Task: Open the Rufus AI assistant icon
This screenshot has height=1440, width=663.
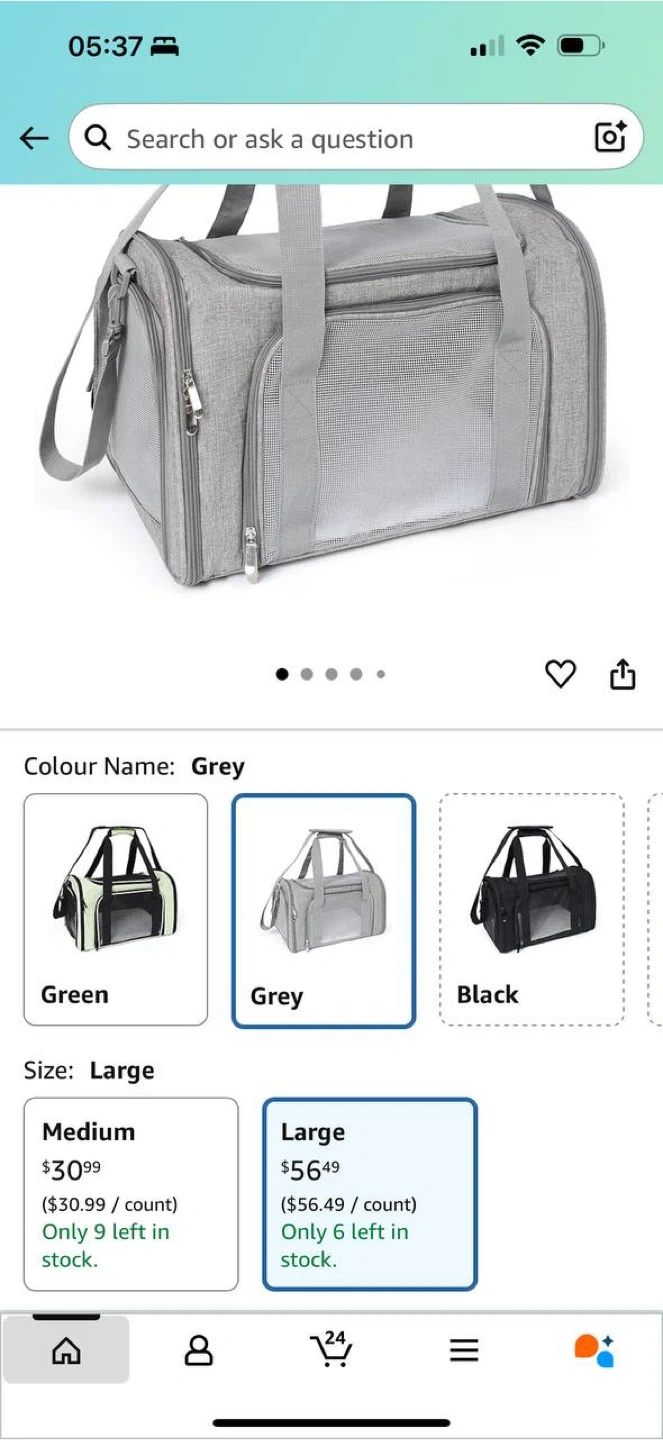Action: coord(595,1350)
